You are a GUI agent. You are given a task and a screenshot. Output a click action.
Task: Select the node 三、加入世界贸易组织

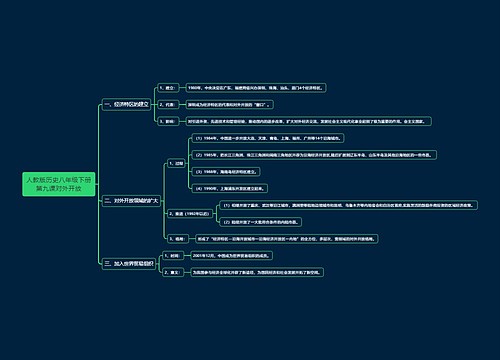click(x=129, y=264)
